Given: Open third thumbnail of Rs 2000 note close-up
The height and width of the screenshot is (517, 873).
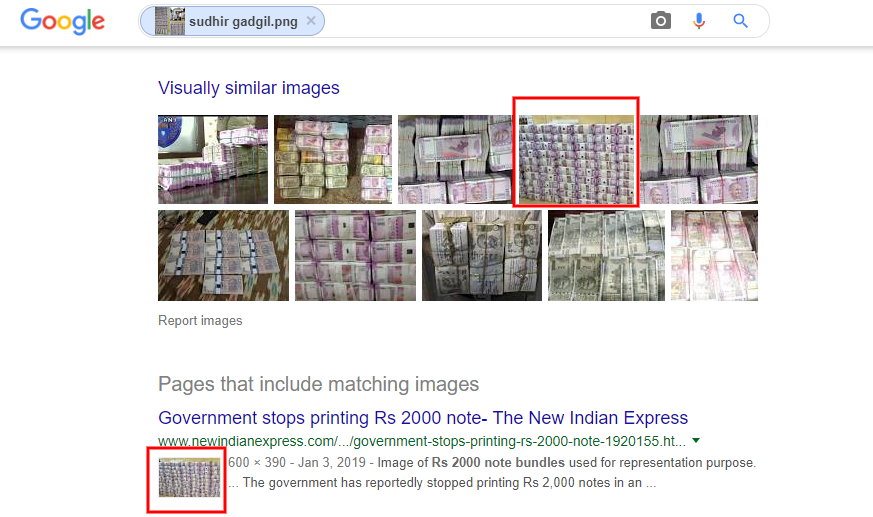Looking at the screenshot, I should pyautogui.click(x=455, y=159).
